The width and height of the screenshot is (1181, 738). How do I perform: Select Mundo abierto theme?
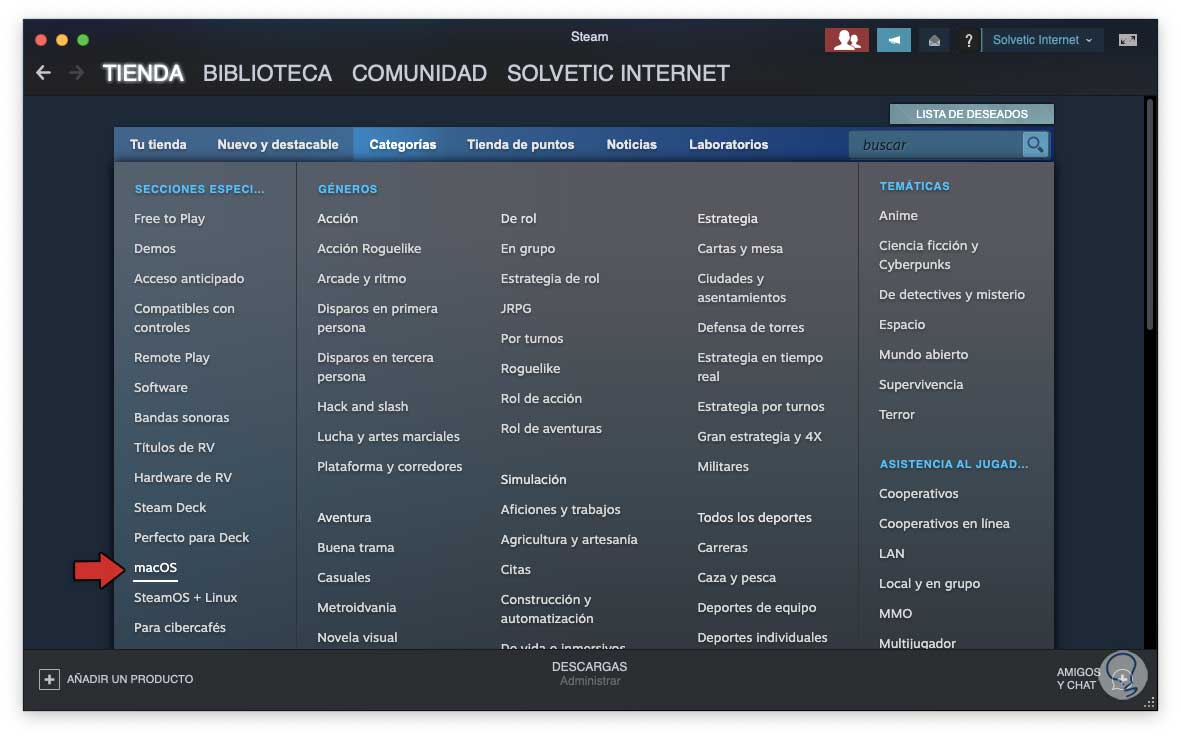point(923,355)
